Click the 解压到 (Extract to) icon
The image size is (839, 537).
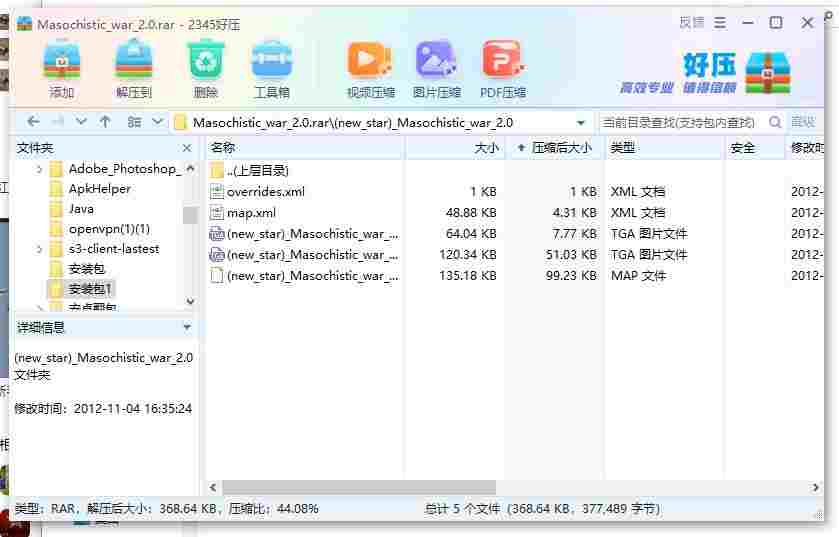point(134,69)
